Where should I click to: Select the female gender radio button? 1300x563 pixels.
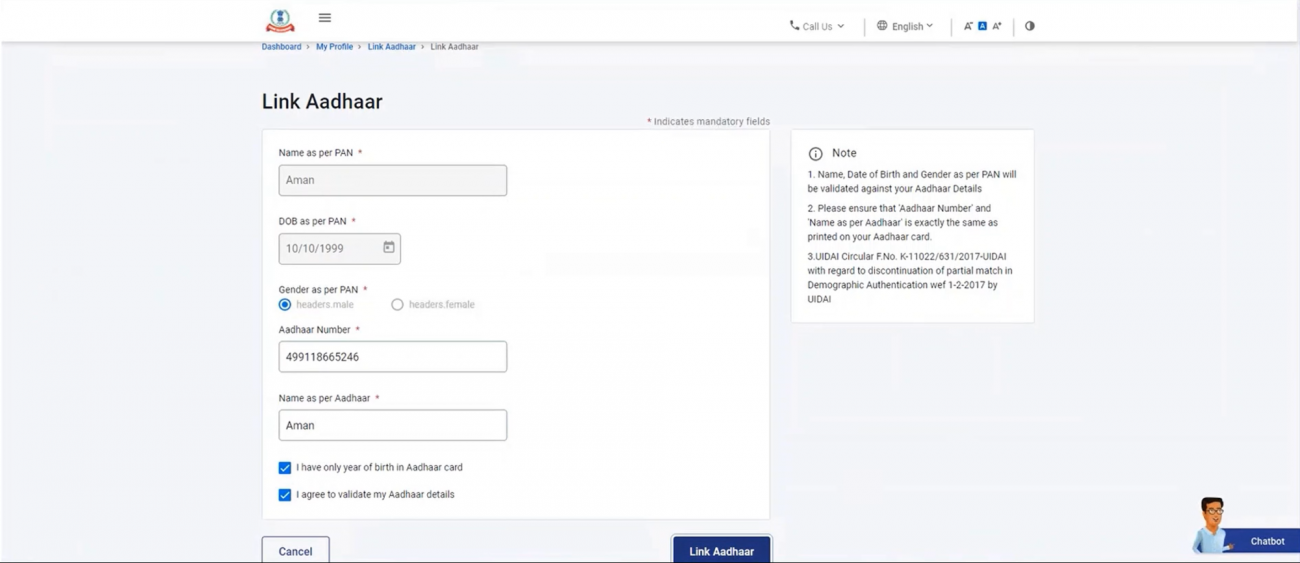point(397,305)
